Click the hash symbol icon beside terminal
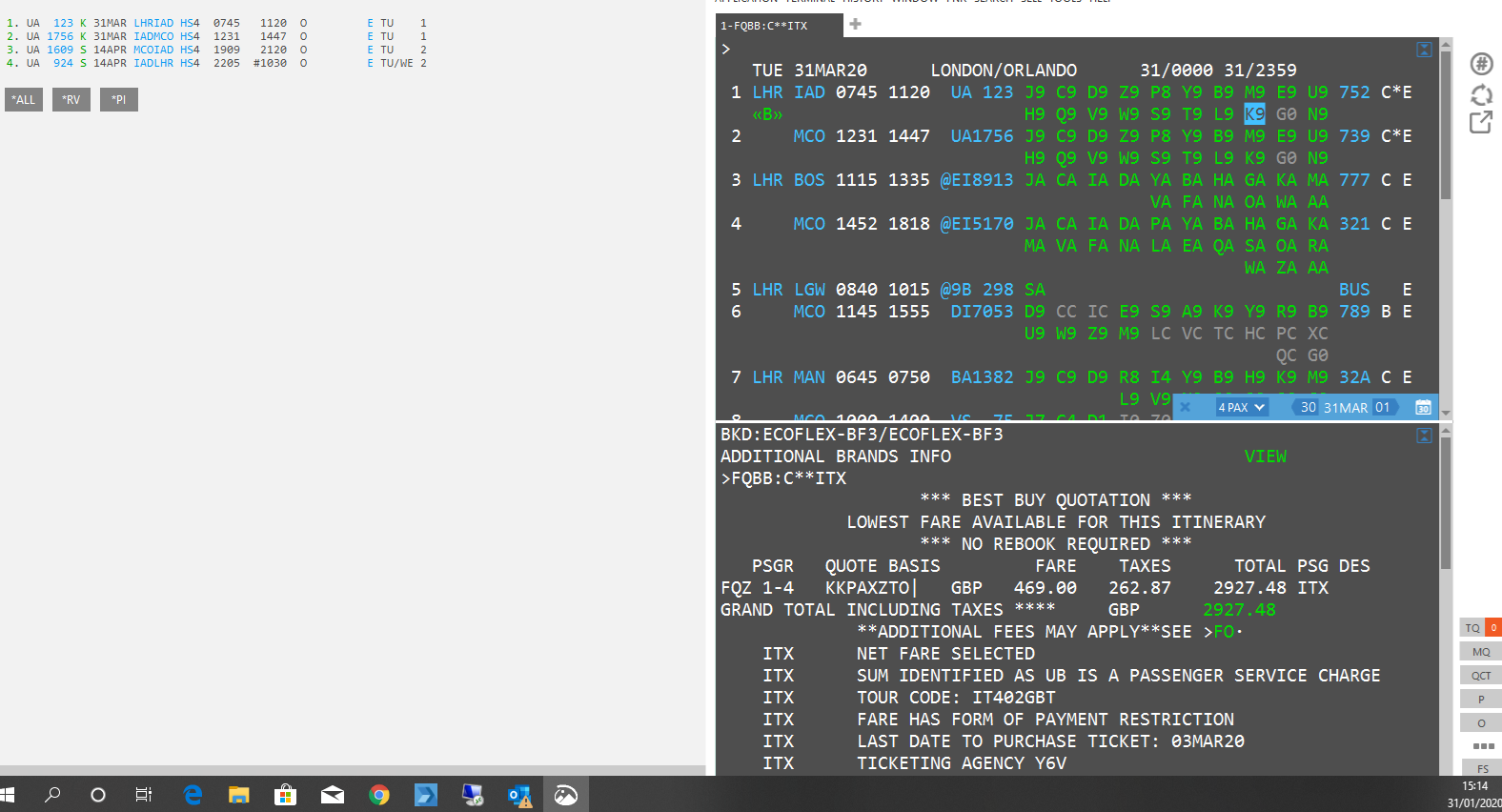Image resolution: width=1502 pixels, height=812 pixels. pyautogui.click(x=1481, y=64)
